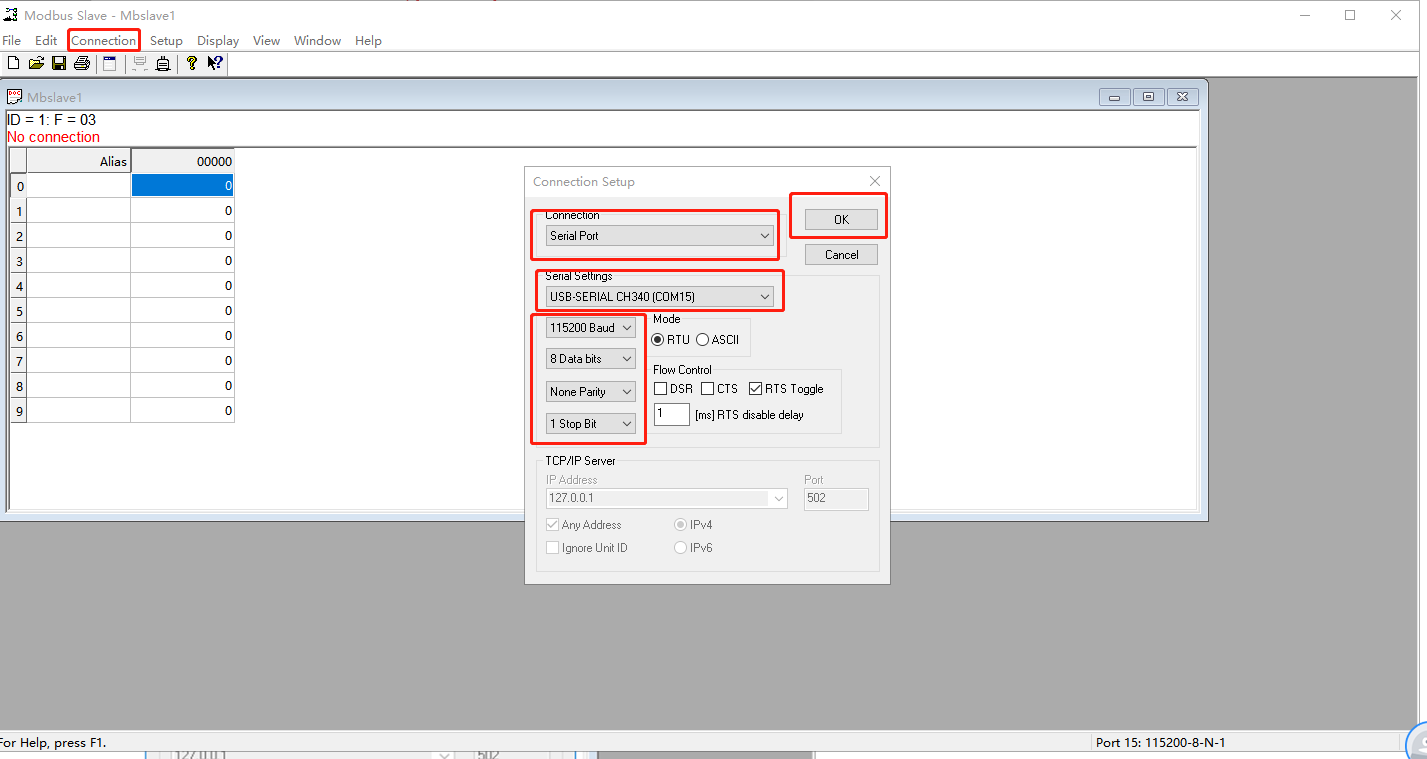
Task: Click the context help arrow icon
Action: 215,64
